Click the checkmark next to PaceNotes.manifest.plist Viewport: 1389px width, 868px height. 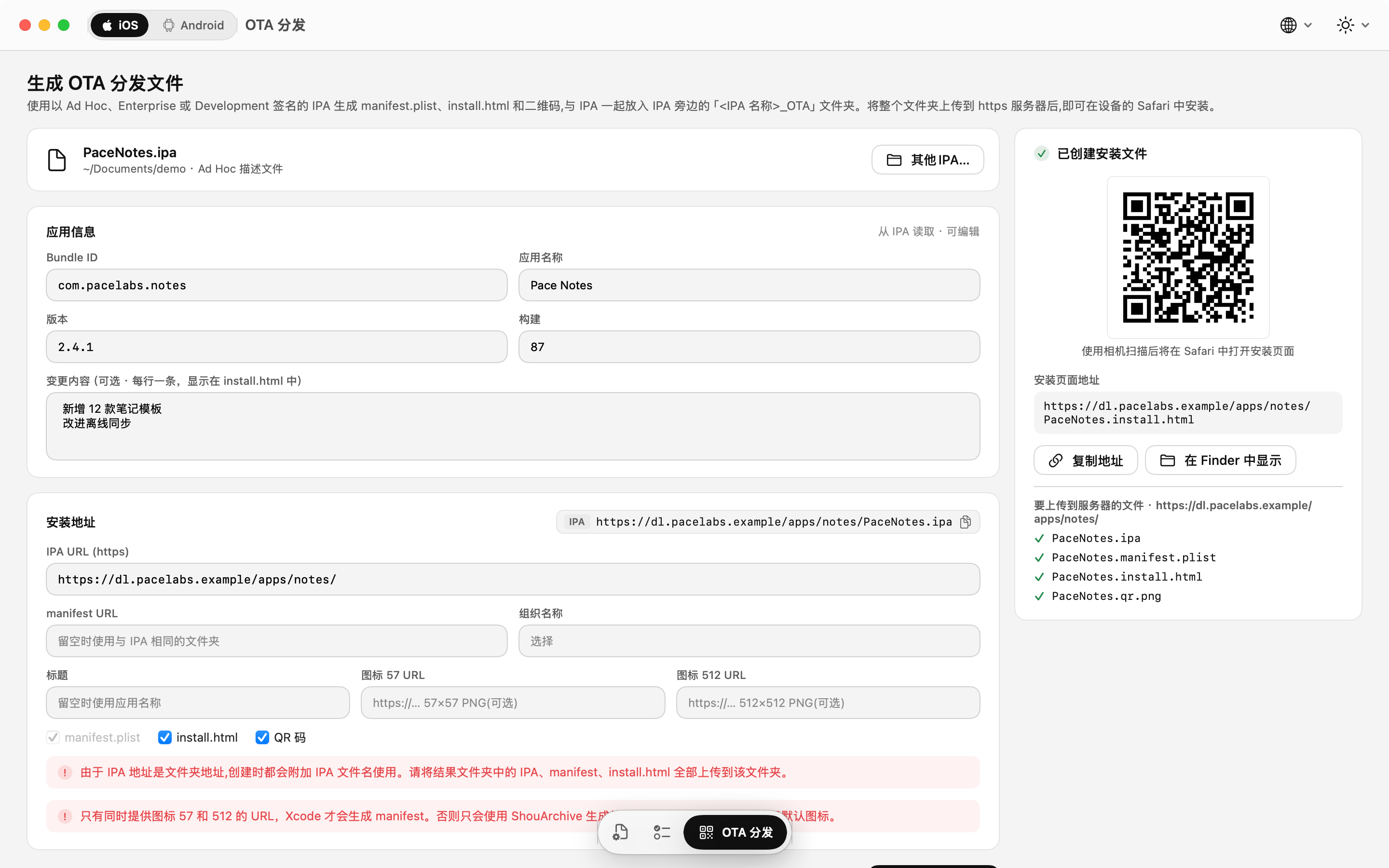point(1039,557)
